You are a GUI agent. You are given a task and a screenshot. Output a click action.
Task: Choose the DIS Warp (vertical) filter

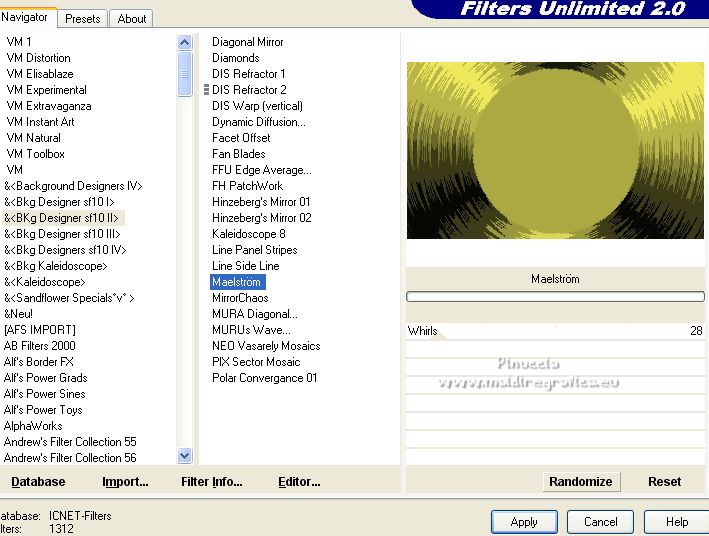click(257, 106)
